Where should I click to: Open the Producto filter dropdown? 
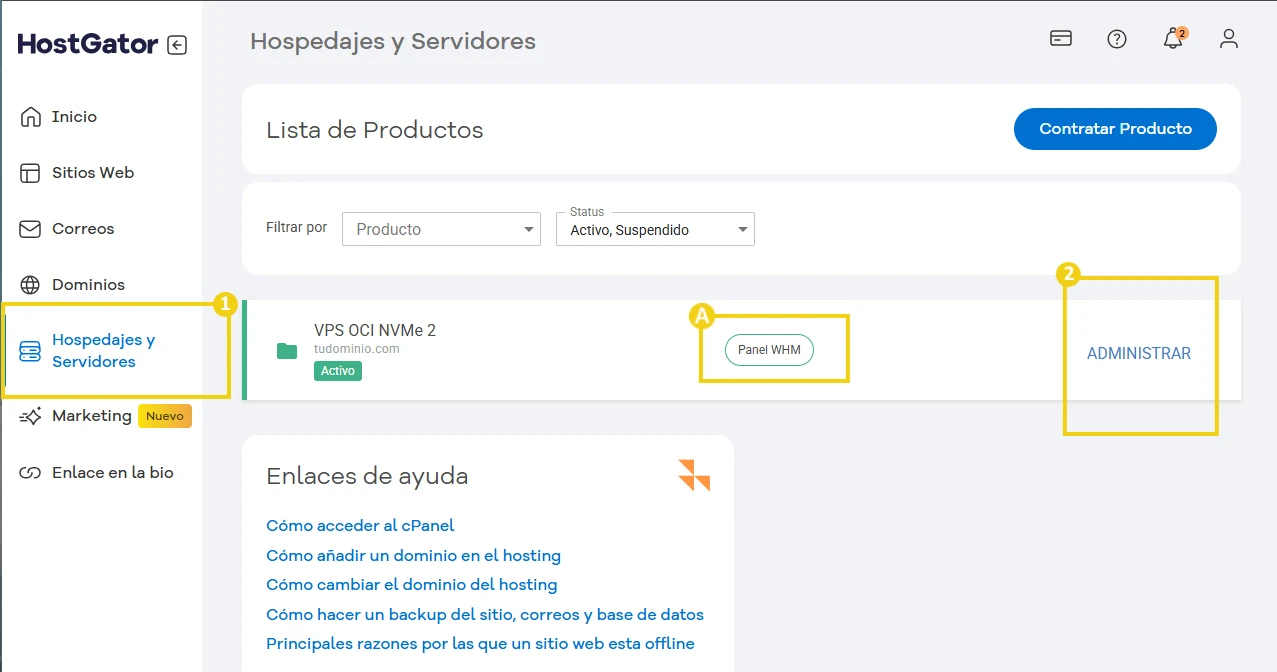(440, 228)
